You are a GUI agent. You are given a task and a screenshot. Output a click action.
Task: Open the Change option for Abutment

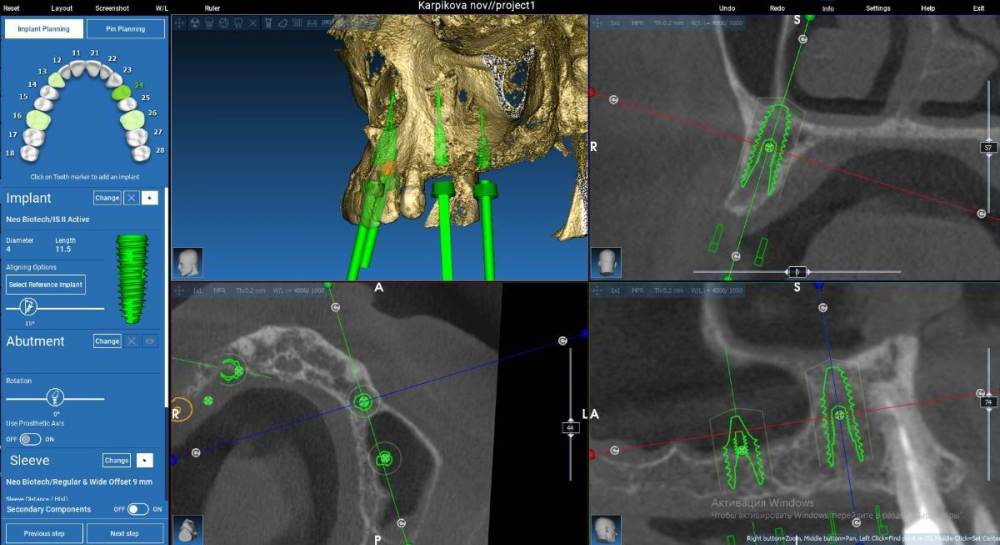(x=107, y=341)
